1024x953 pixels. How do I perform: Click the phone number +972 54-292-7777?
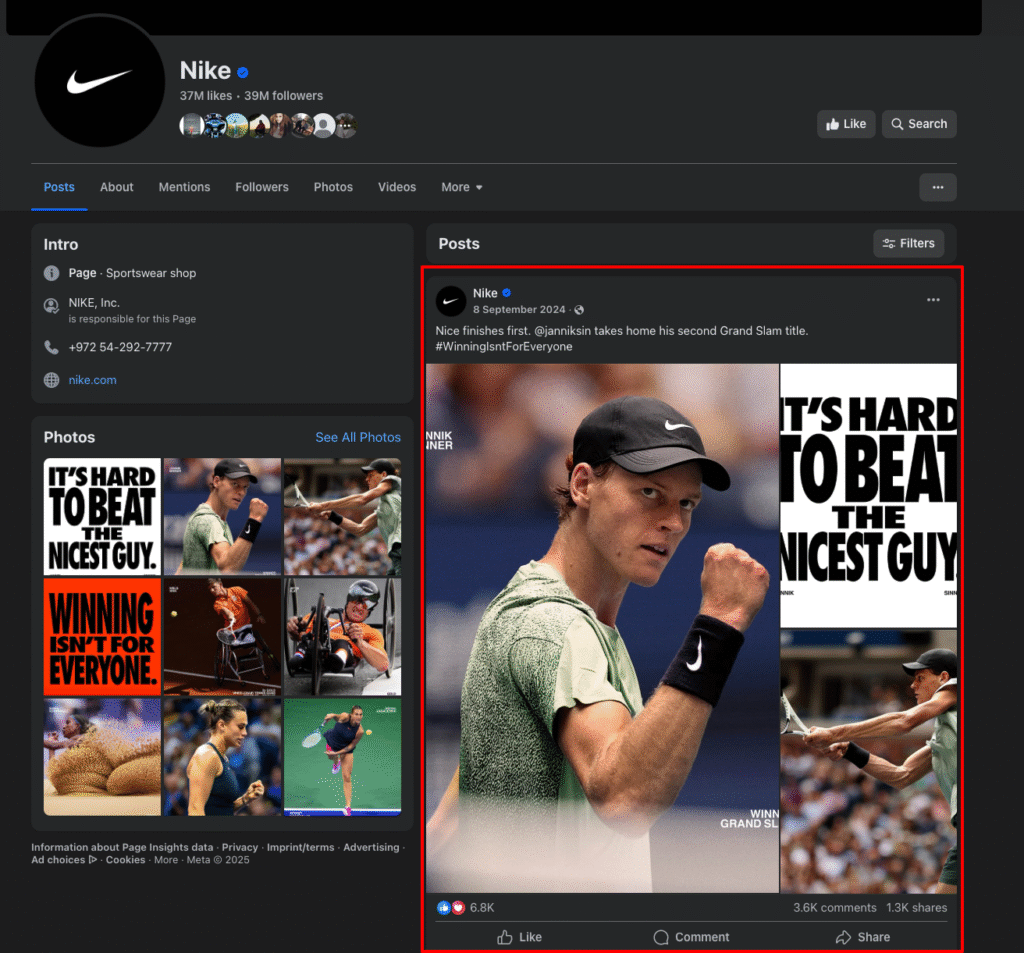[120, 347]
